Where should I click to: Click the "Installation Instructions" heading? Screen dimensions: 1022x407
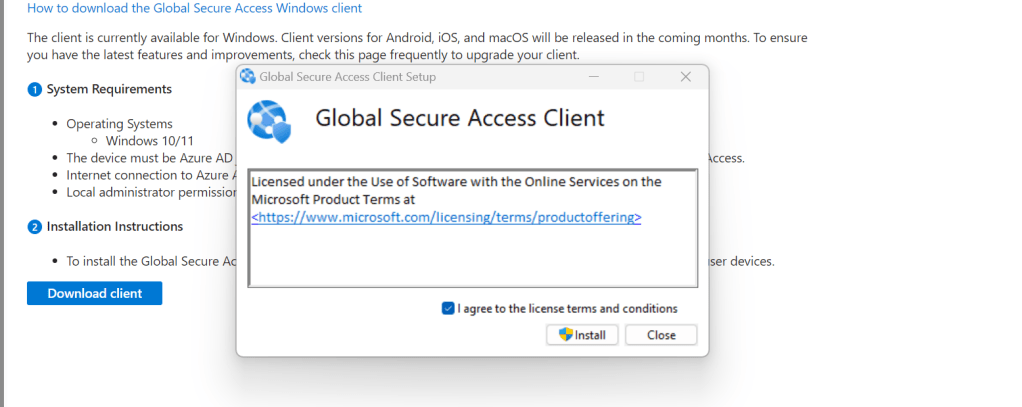click(115, 227)
